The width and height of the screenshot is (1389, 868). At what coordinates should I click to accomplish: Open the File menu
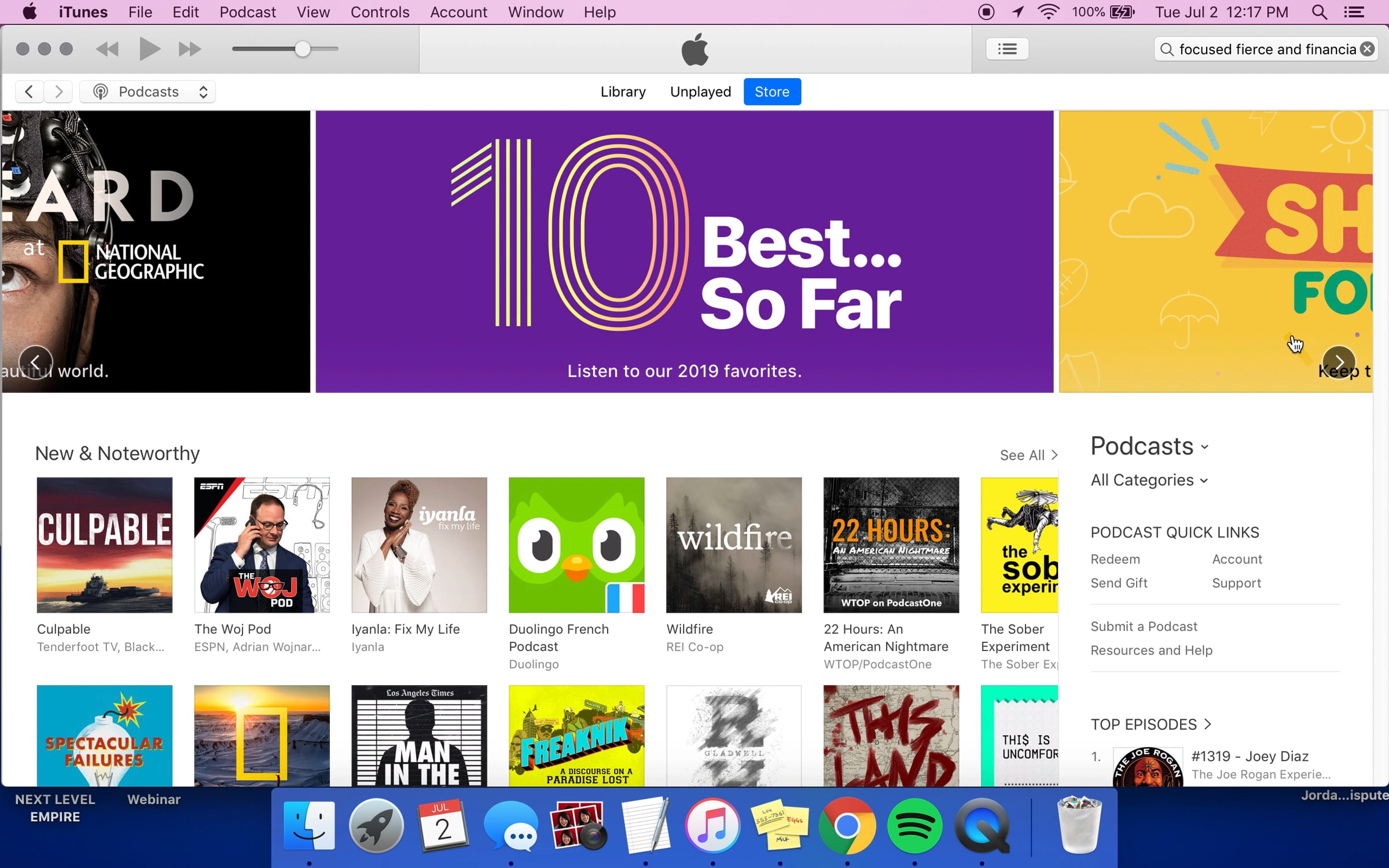[140, 12]
